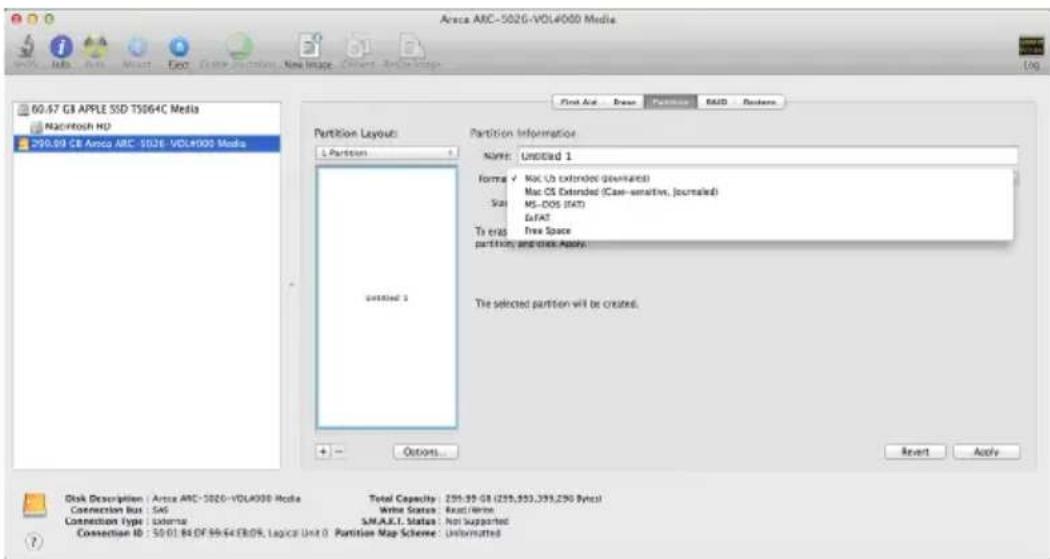The width and height of the screenshot is (1050, 559).
Task: Open the Partition Layout 1 Partition dropdown
Action: click(x=386, y=153)
